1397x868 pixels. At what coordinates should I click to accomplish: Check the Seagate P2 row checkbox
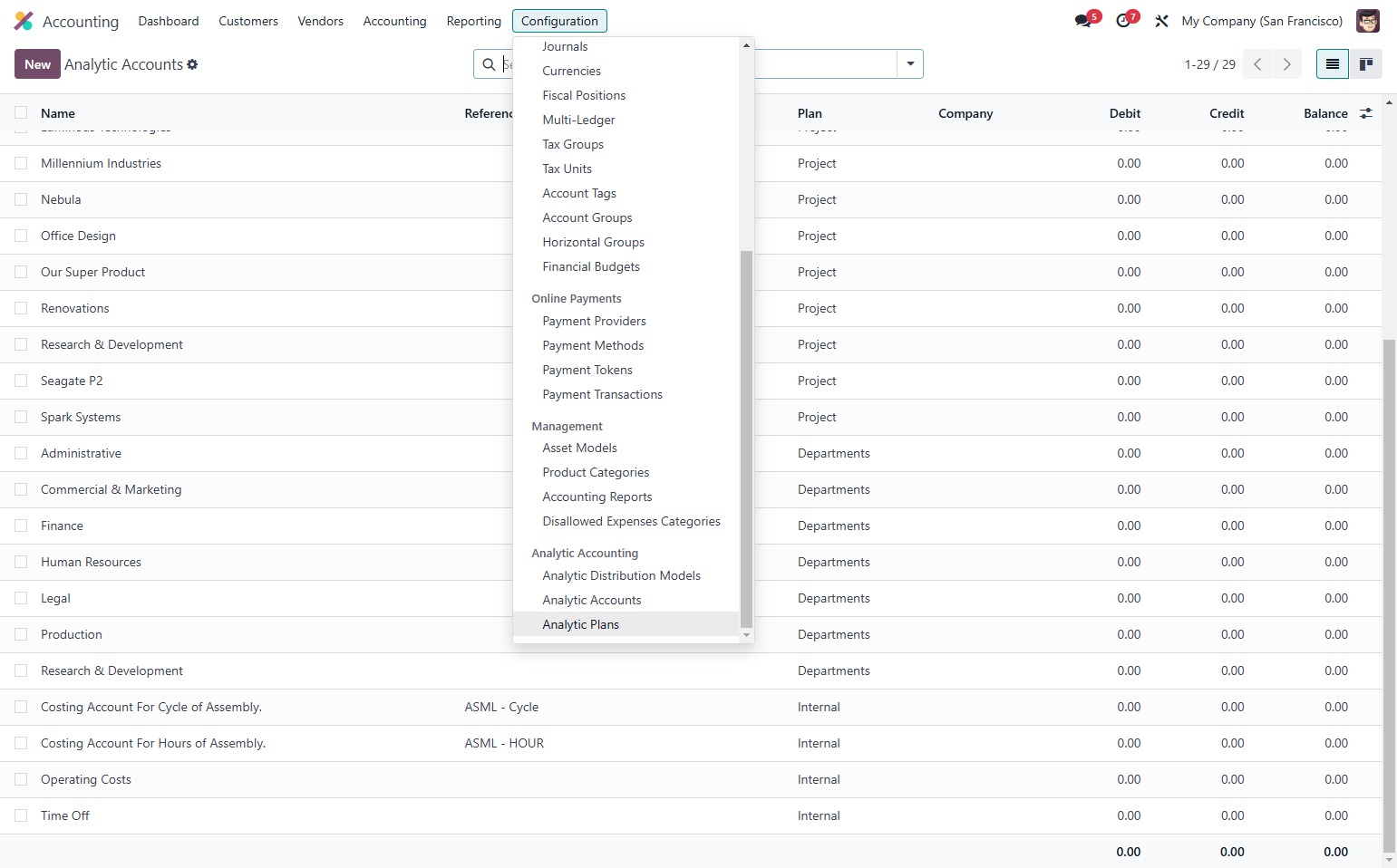pos(21,381)
